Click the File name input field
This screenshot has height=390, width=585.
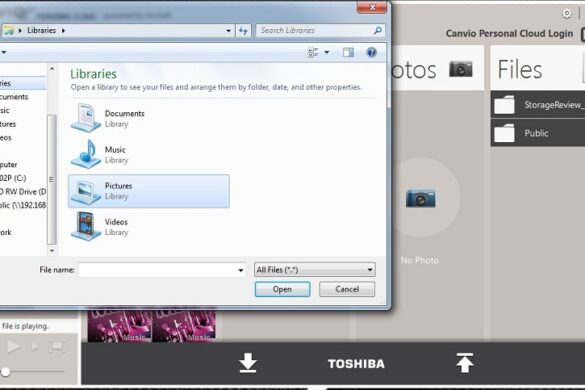157,270
